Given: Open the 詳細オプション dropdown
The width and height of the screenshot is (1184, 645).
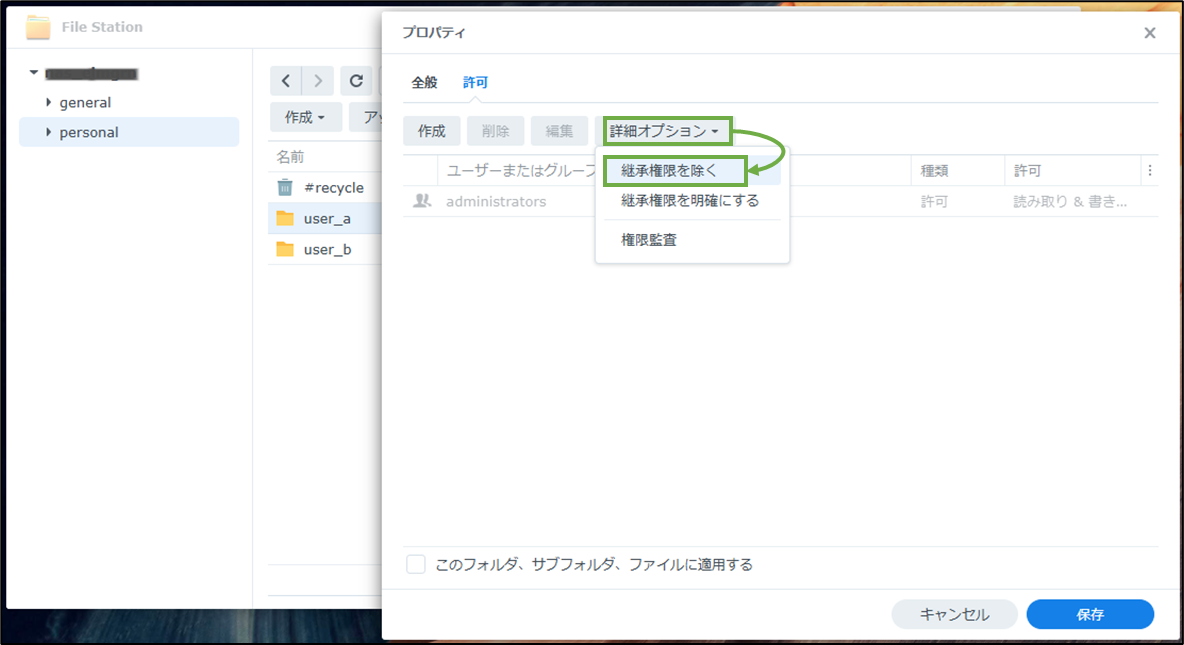Looking at the screenshot, I should [x=667, y=131].
